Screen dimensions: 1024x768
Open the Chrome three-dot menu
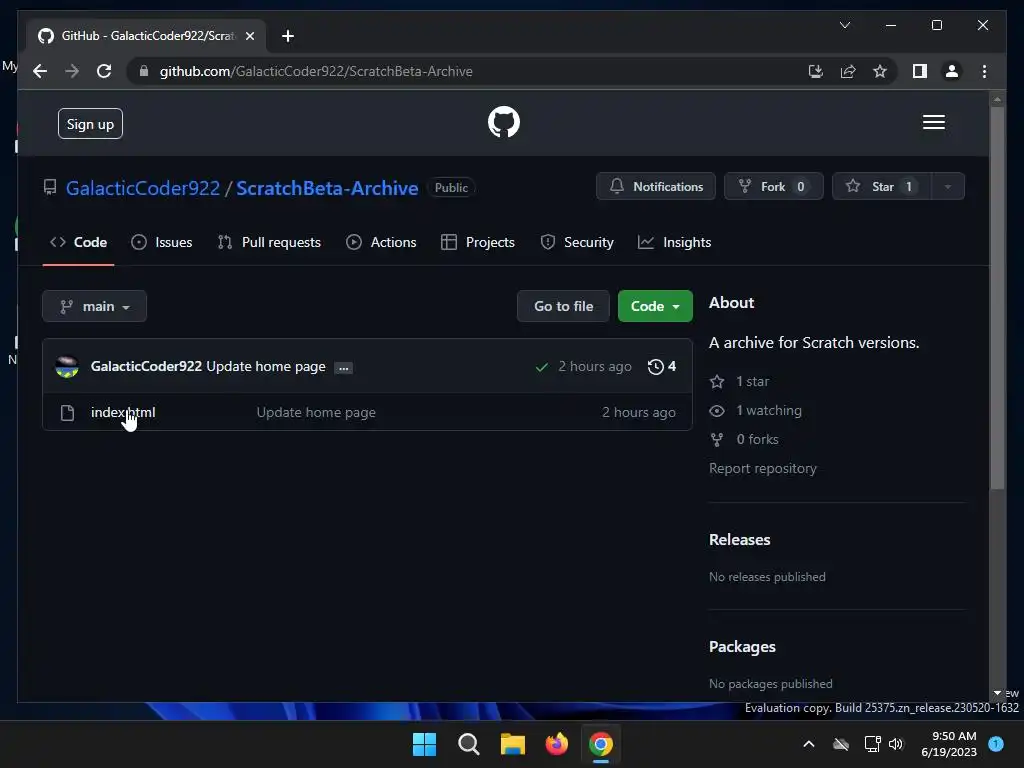(x=984, y=71)
